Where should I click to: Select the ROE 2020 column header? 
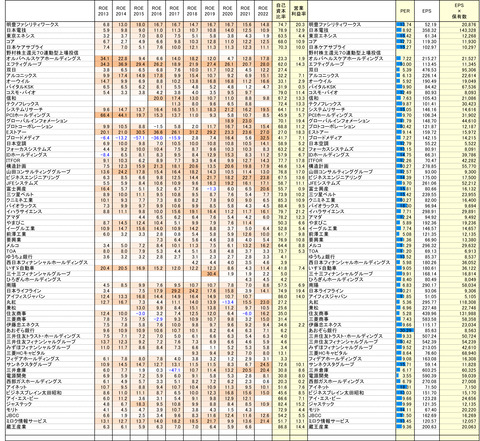point(227,11)
